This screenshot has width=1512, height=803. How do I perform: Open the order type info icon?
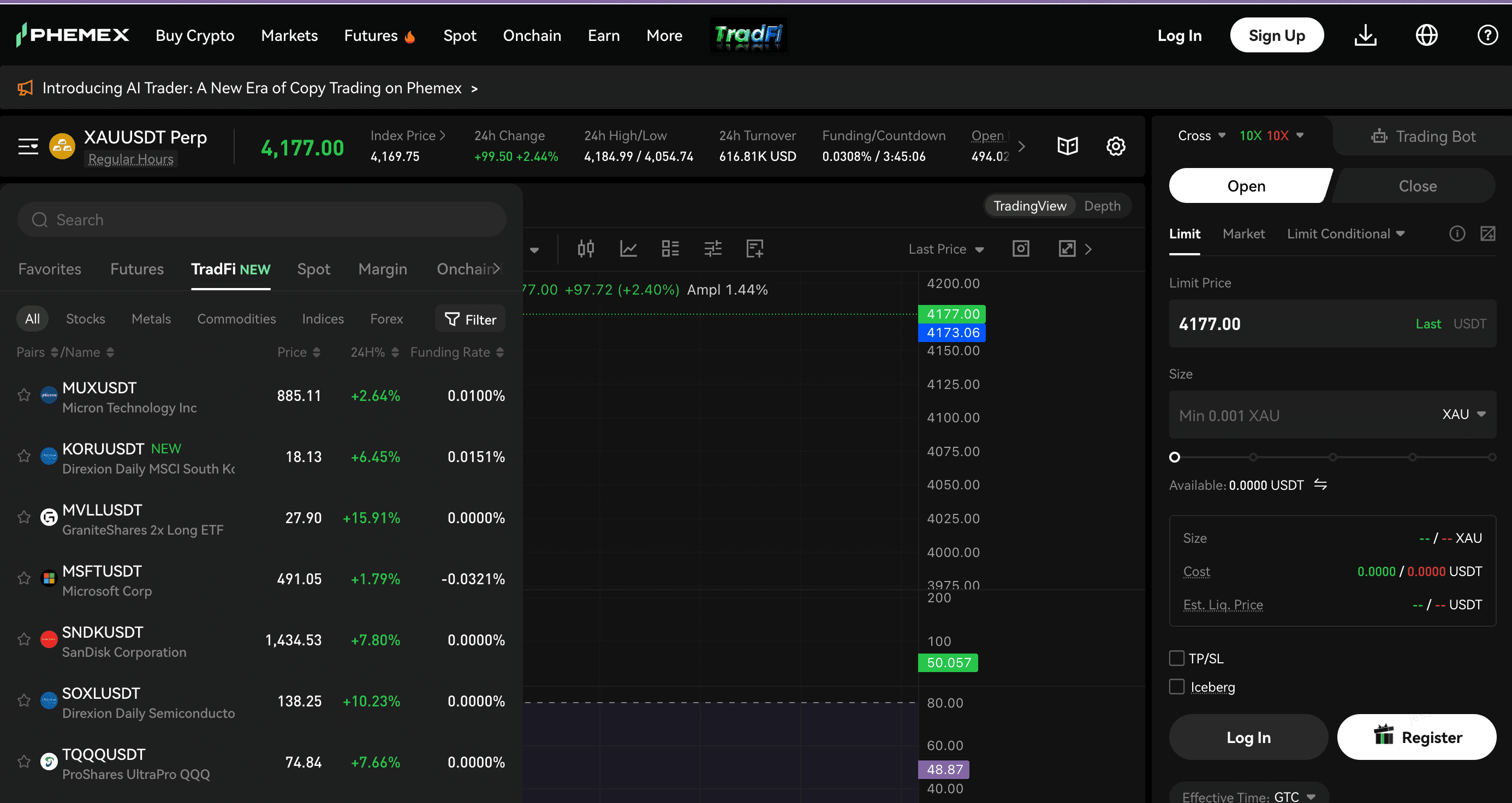pos(1457,234)
